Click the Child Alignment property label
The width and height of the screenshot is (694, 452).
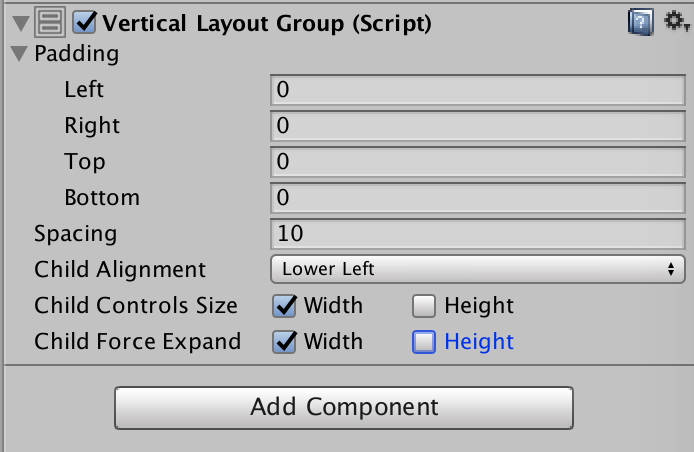coord(120,269)
